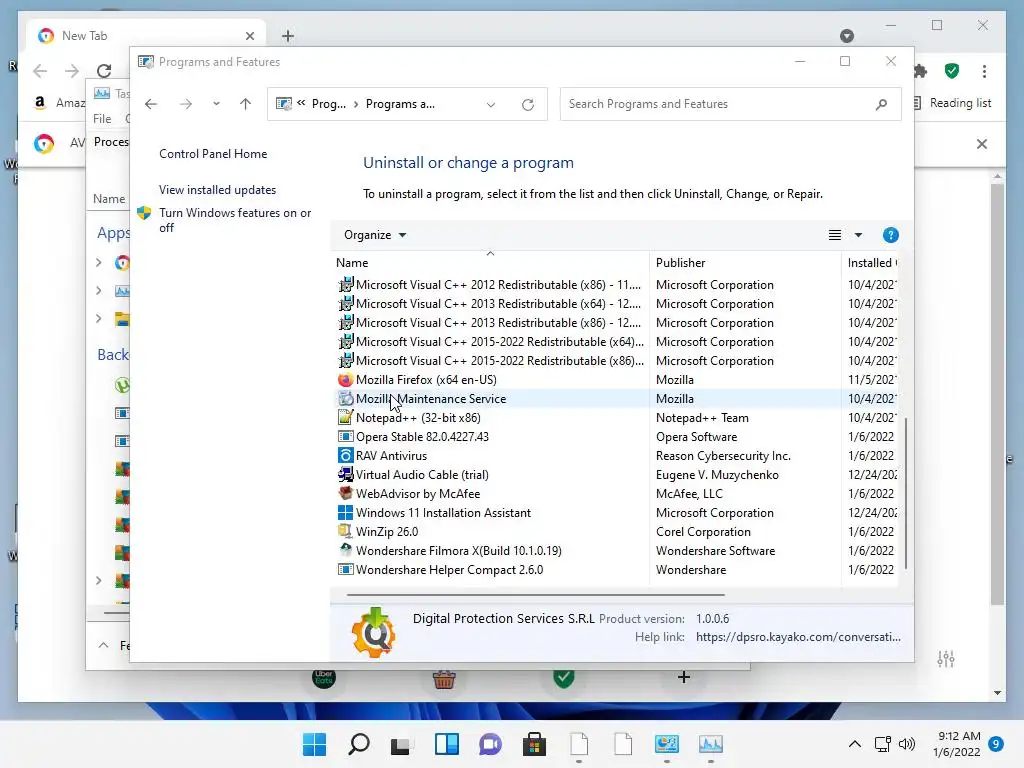
Task: Click the Eugene V. Muzychenko publisher cell
Action: click(717, 475)
